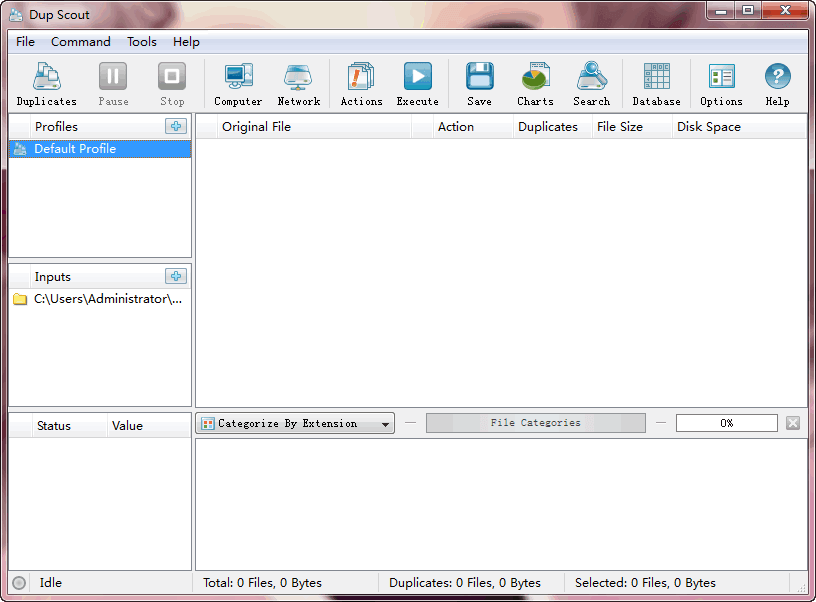Maximize the Dup Scout window
The height and width of the screenshot is (602, 816).
pyautogui.click(x=748, y=10)
